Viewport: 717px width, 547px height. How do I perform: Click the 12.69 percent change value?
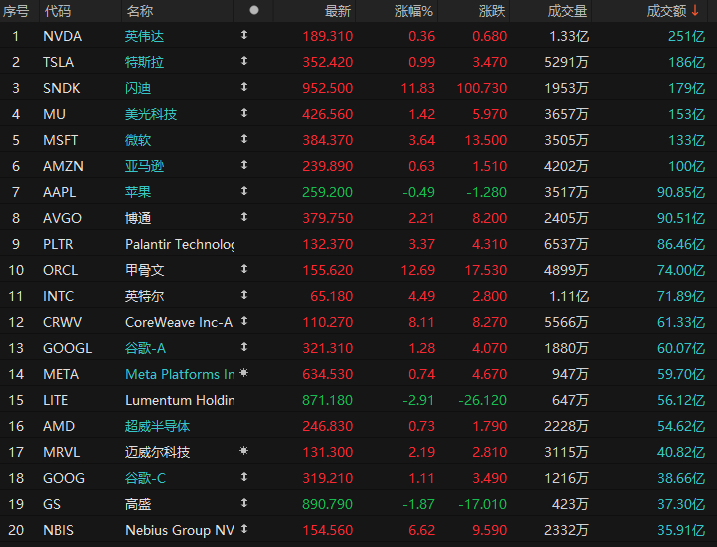(417, 270)
